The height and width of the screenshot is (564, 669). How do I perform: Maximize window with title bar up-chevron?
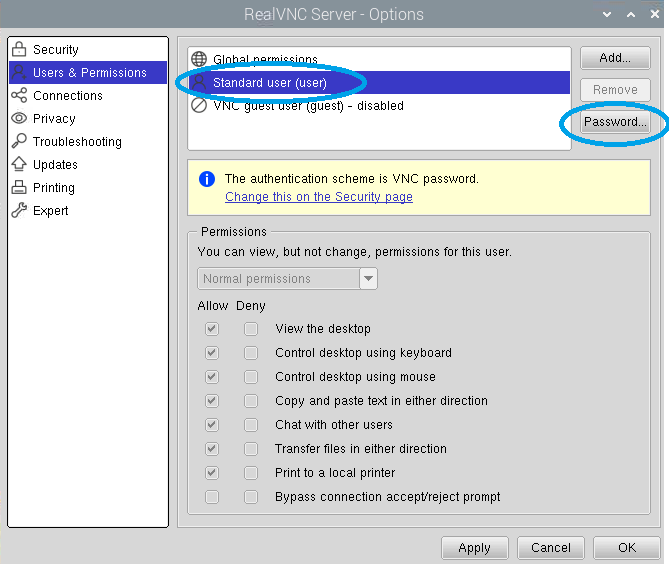(x=631, y=15)
